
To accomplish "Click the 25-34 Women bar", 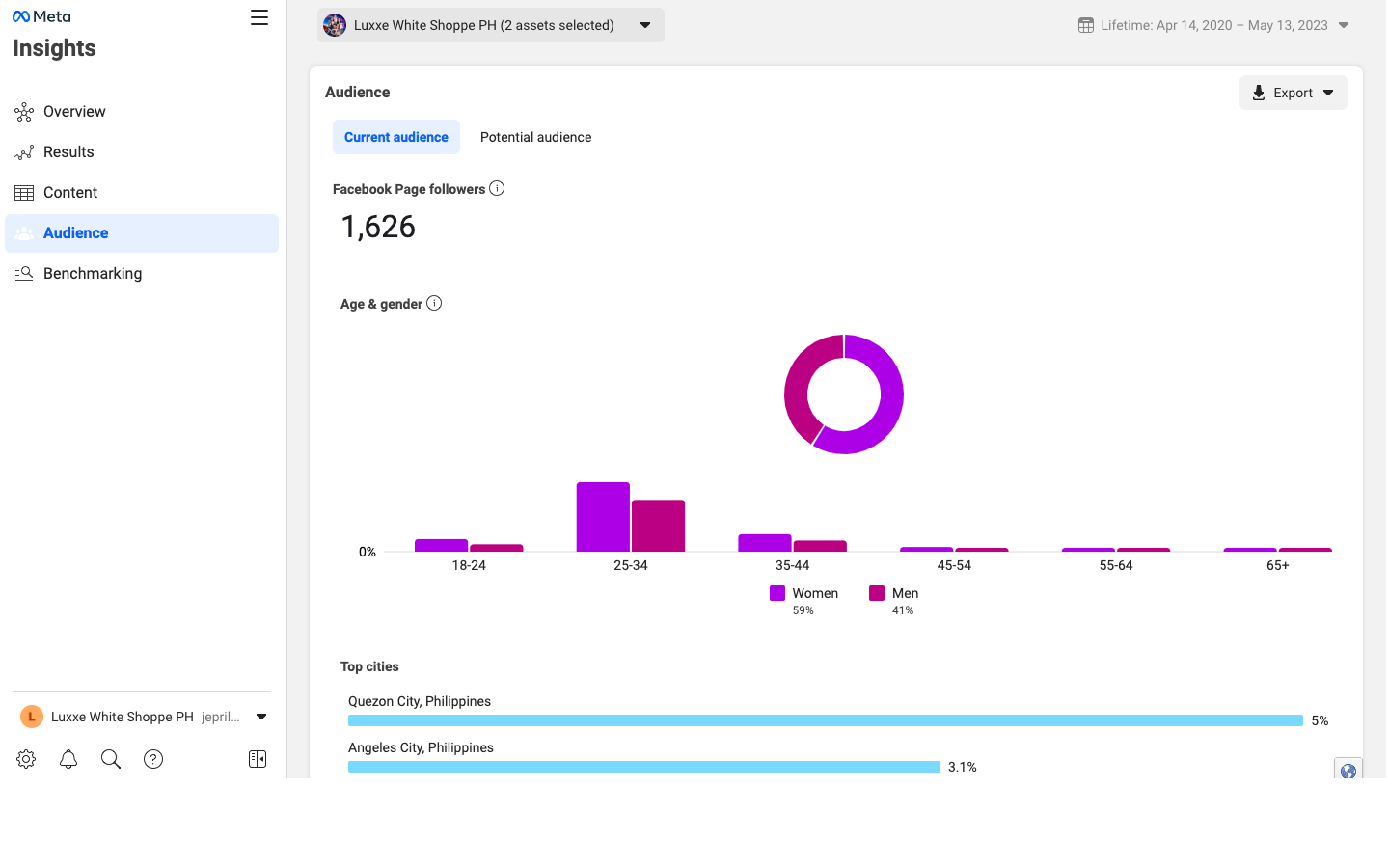I will (x=603, y=517).
